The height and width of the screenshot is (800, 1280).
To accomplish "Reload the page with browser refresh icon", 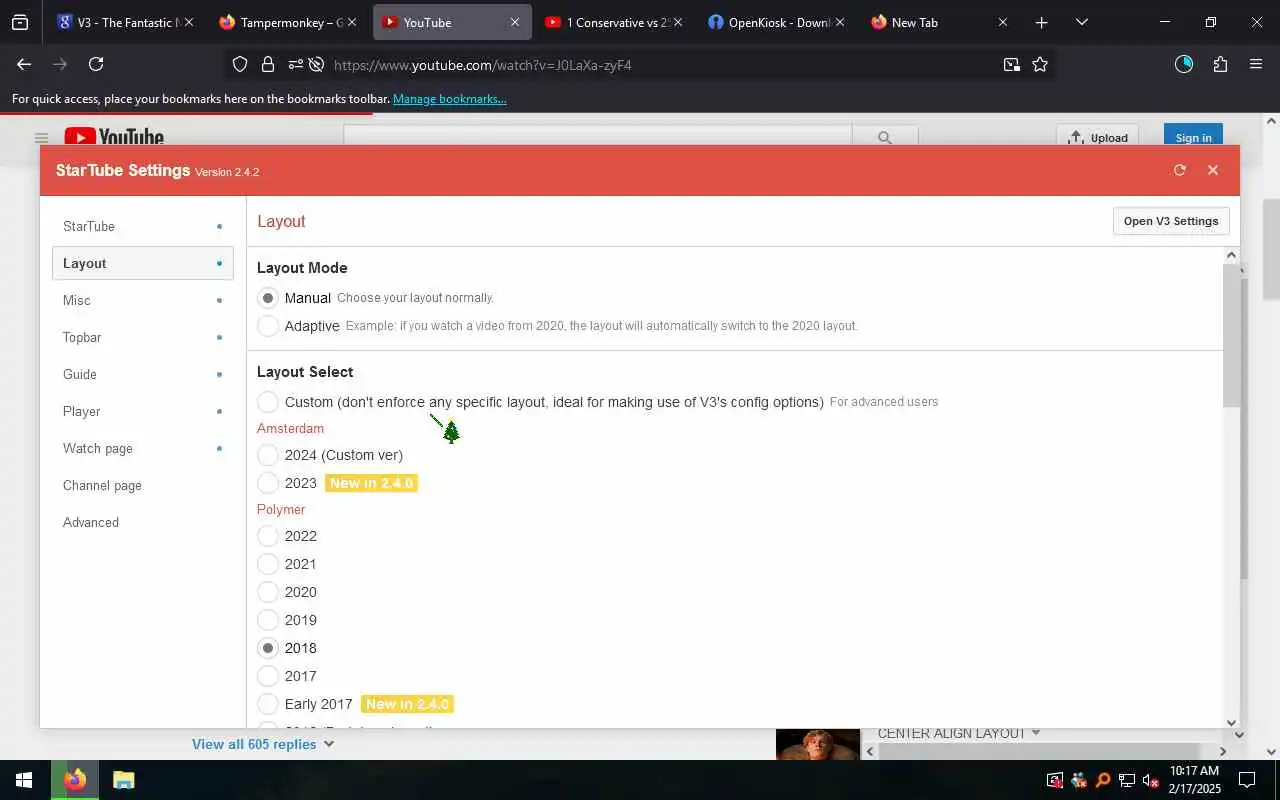I will point(96,64).
